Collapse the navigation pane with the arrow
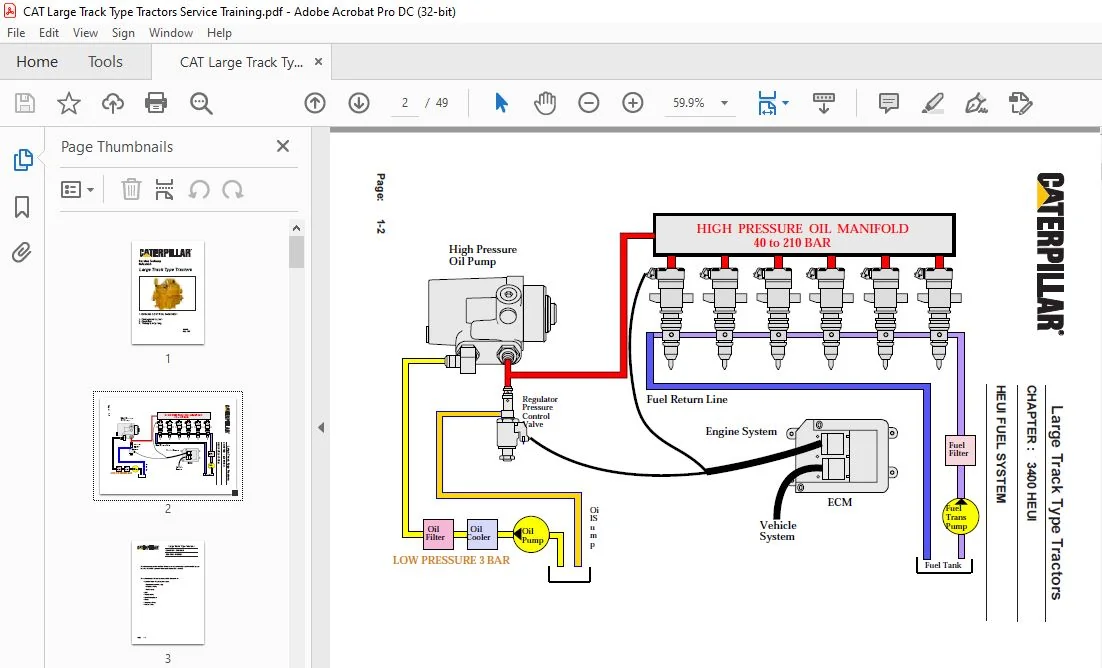 click(x=321, y=428)
